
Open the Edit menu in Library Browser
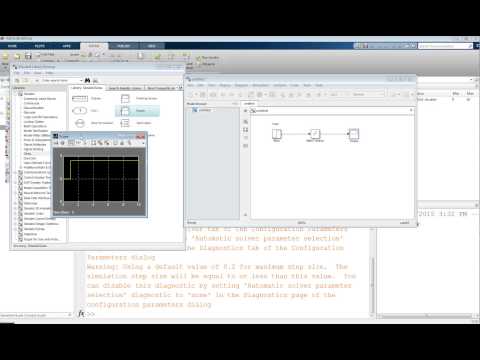click(x=27, y=73)
